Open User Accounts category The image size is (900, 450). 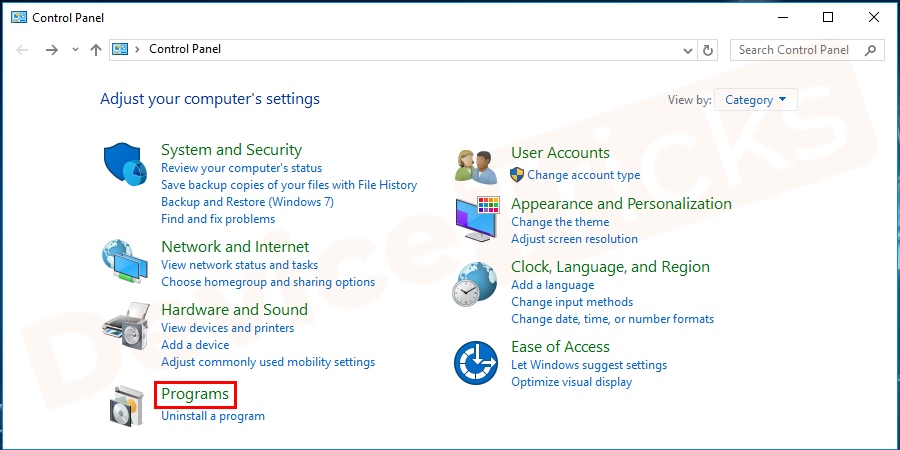click(x=560, y=153)
